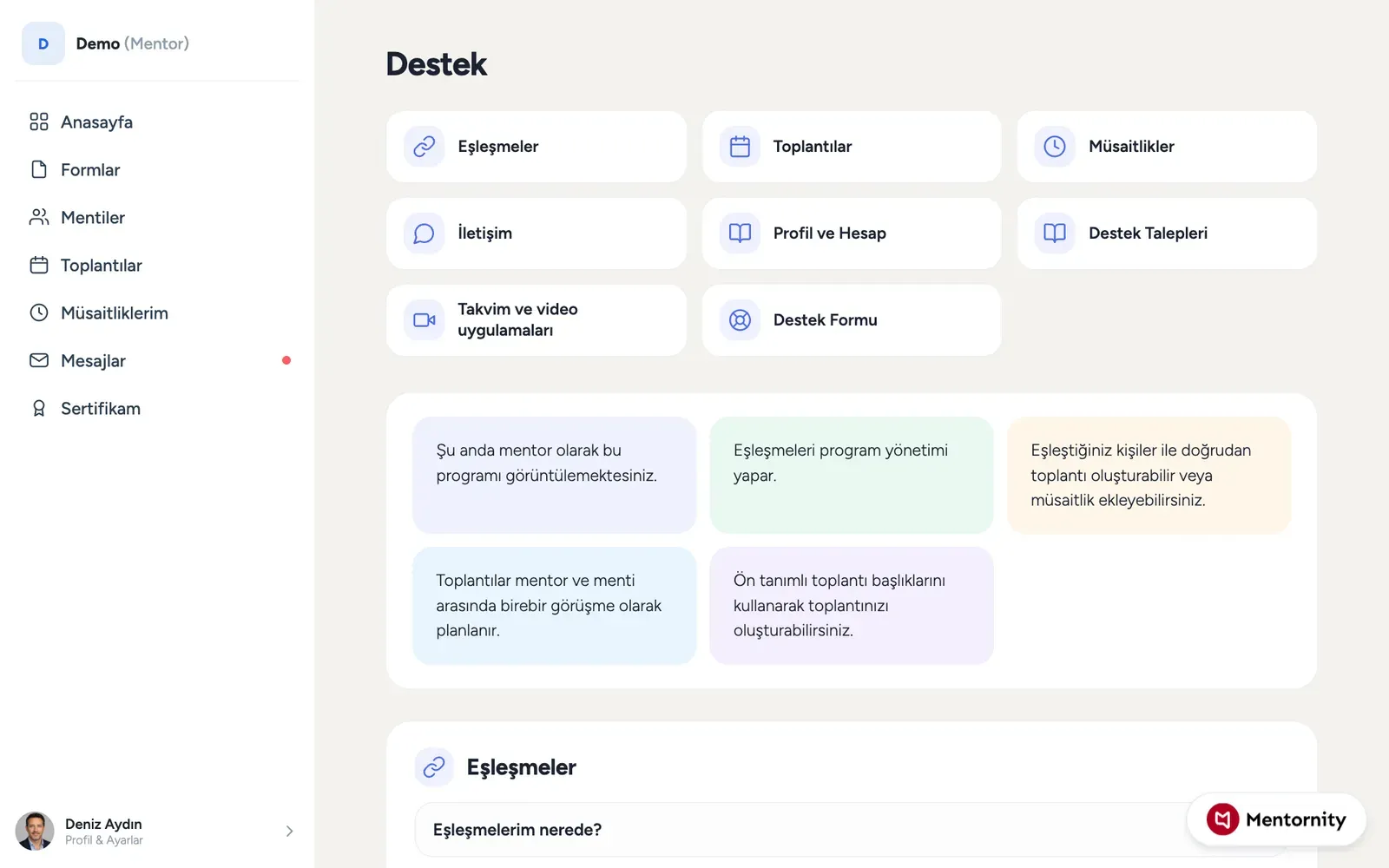This screenshot has height=868, width=1389.
Task: Click 'Eşleşmeleri program yönetimi yapar.' info tile
Action: coord(852,475)
